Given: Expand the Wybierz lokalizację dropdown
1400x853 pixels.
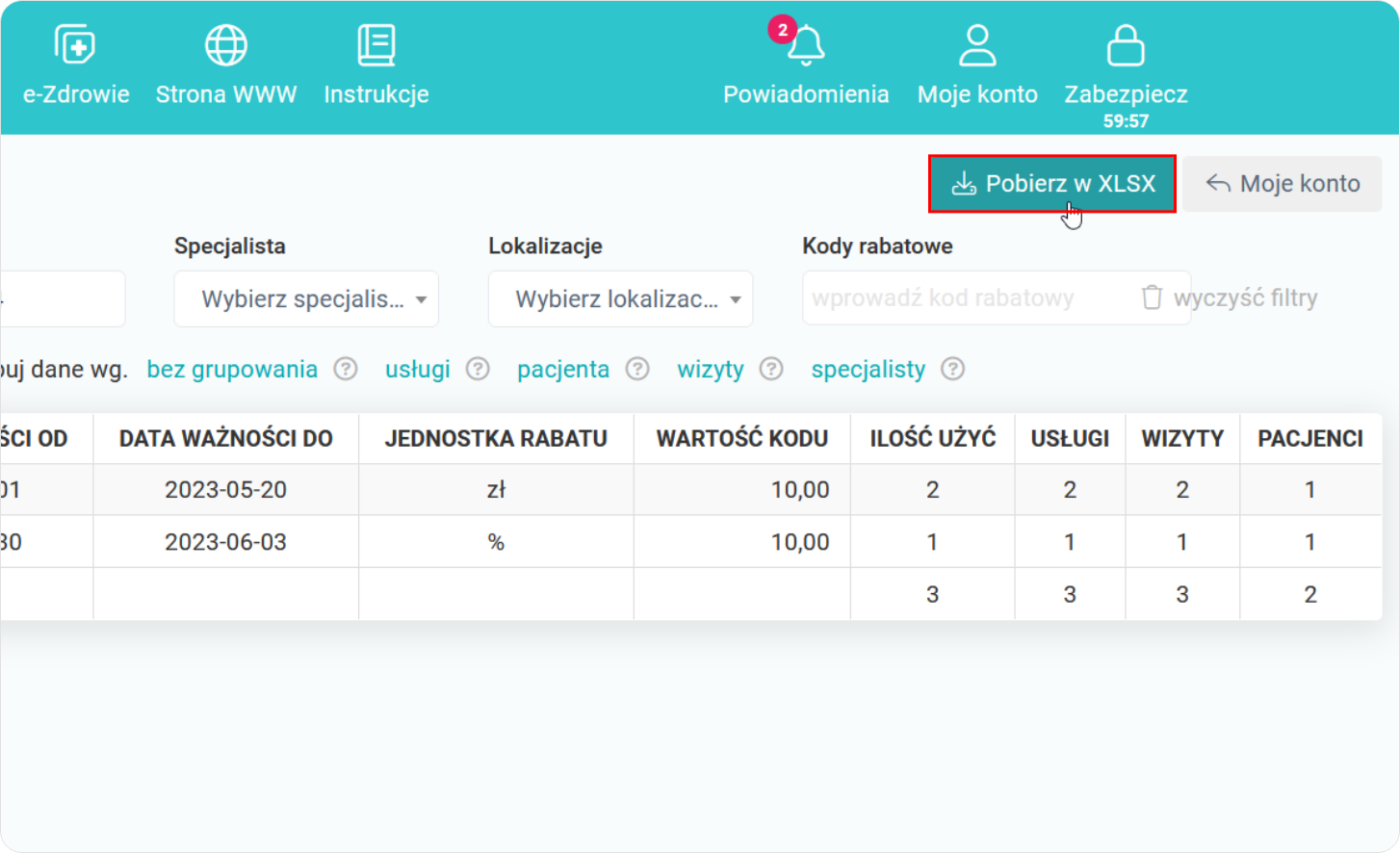Looking at the screenshot, I should (x=620, y=298).
